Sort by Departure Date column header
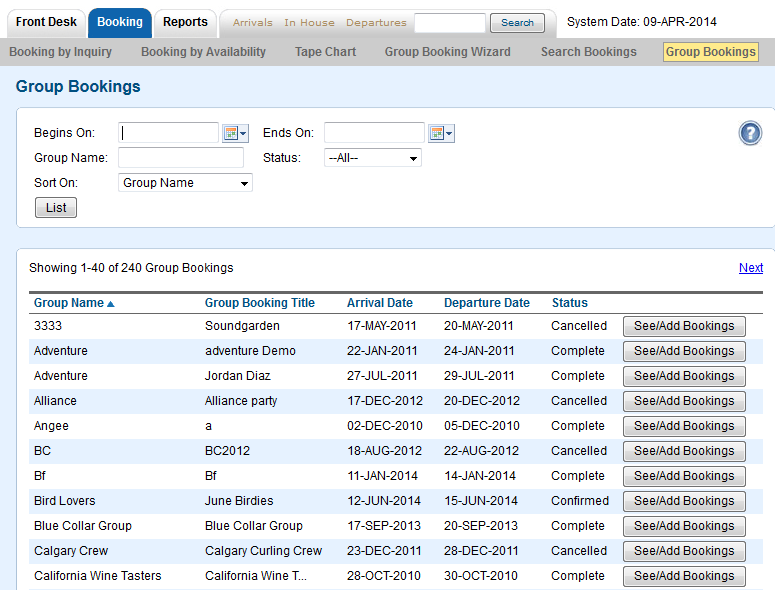Image resolution: width=775 pixels, height=590 pixels. [x=486, y=303]
